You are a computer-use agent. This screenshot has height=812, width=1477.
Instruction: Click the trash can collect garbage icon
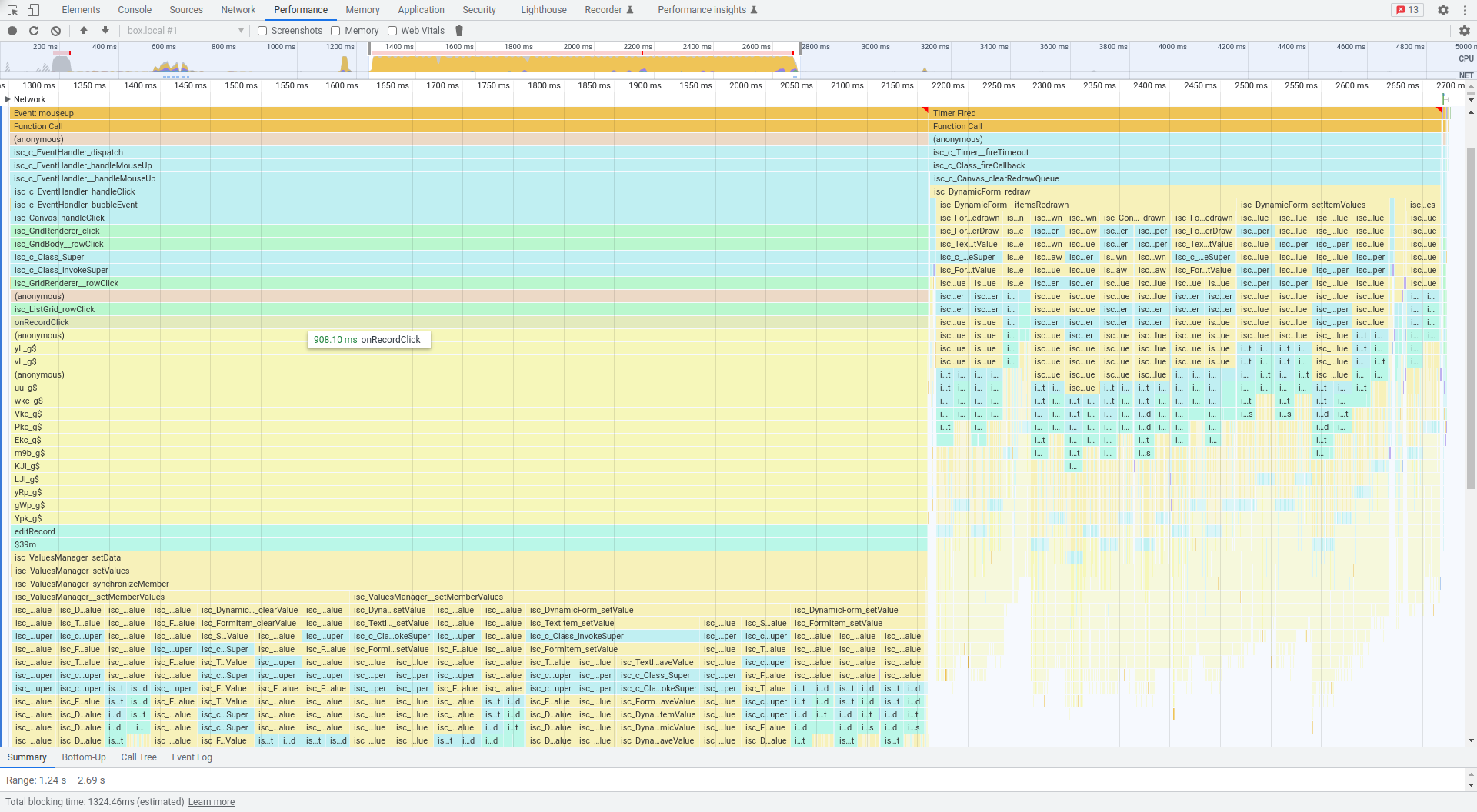click(x=459, y=31)
